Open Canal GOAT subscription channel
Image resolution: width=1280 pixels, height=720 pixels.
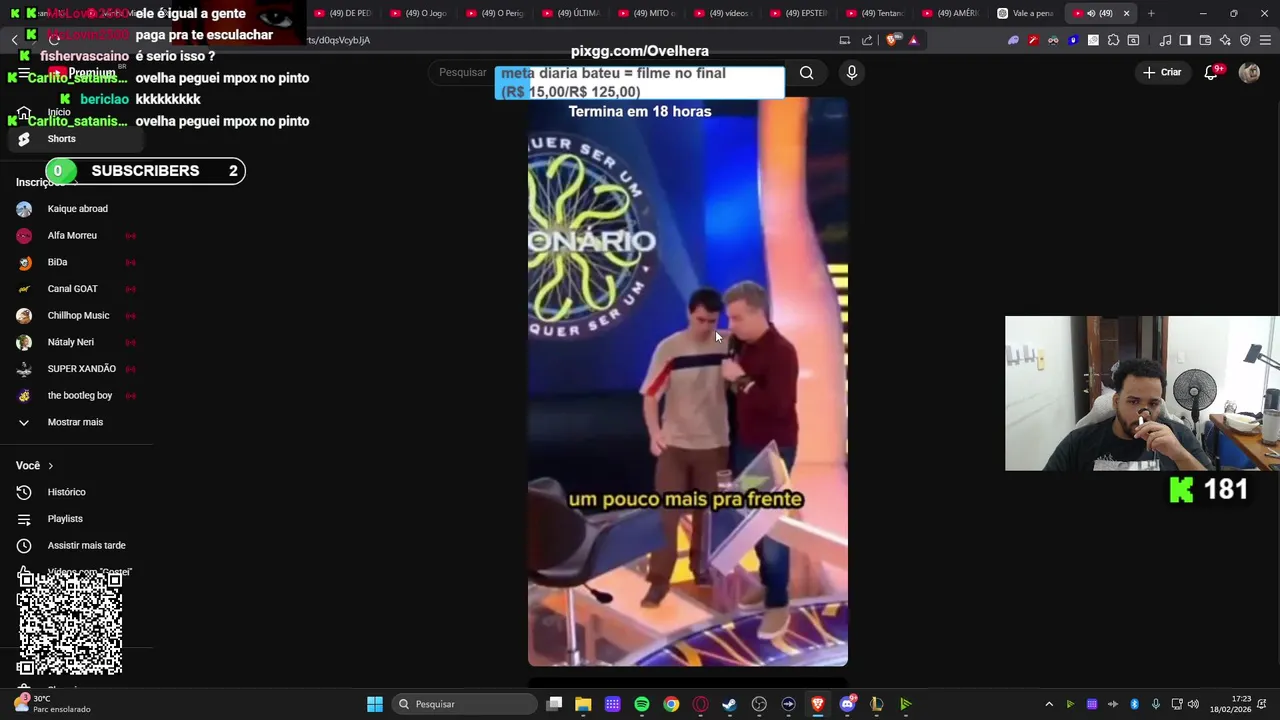[76, 289]
